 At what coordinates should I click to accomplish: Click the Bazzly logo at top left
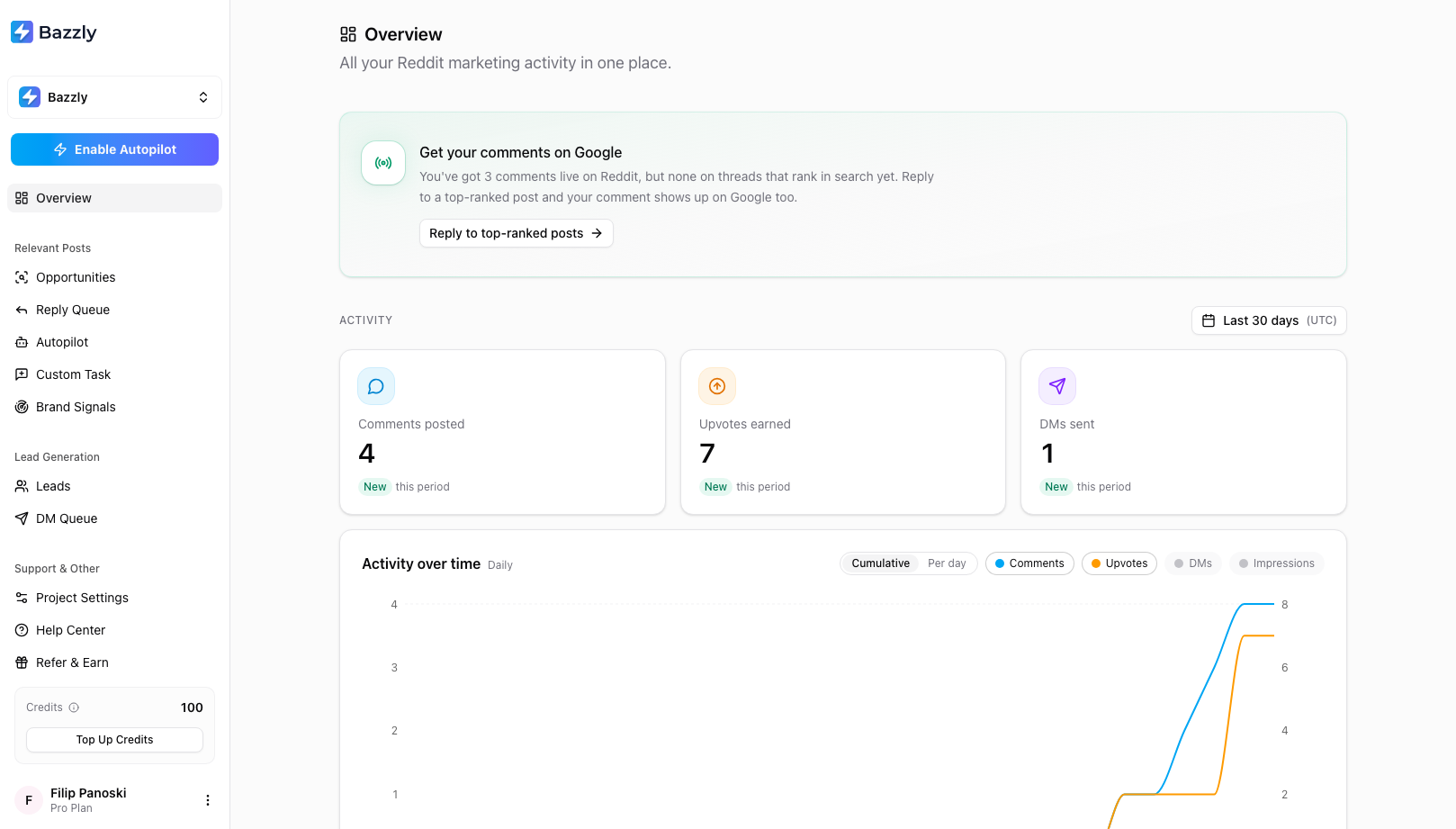click(x=53, y=32)
